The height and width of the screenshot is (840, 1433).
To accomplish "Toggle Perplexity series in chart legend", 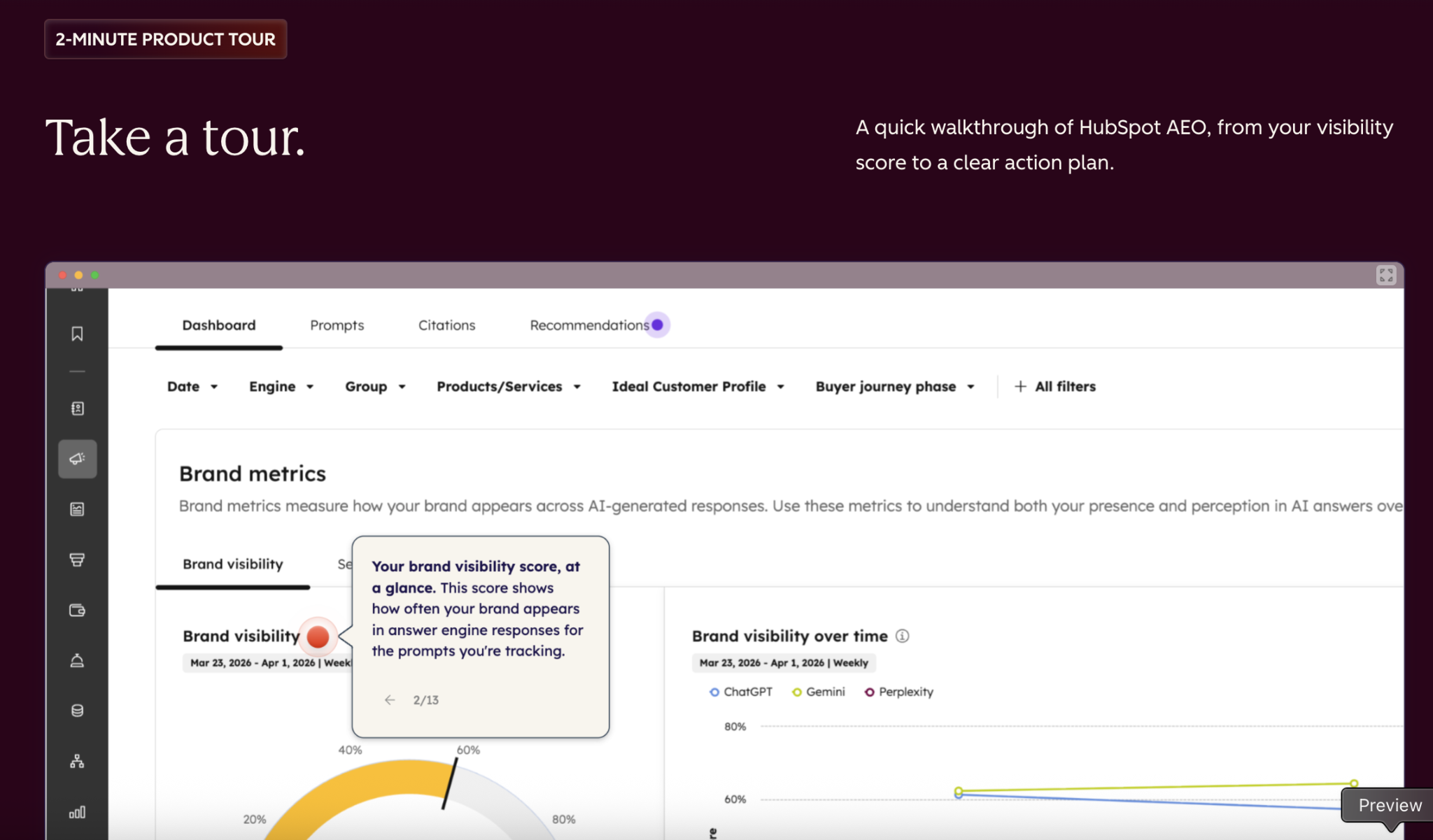I will [898, 692].
